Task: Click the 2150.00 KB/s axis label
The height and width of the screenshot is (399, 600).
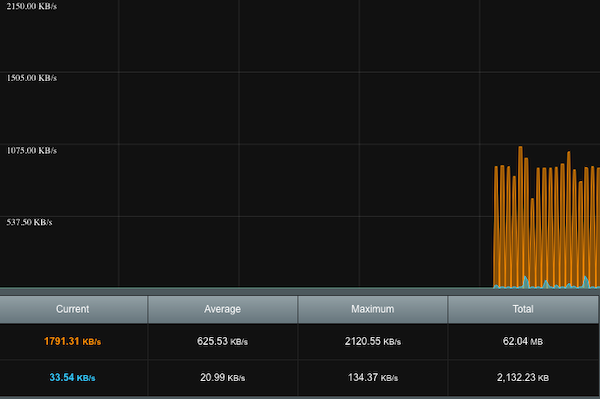Action: [x=32, y=6]
